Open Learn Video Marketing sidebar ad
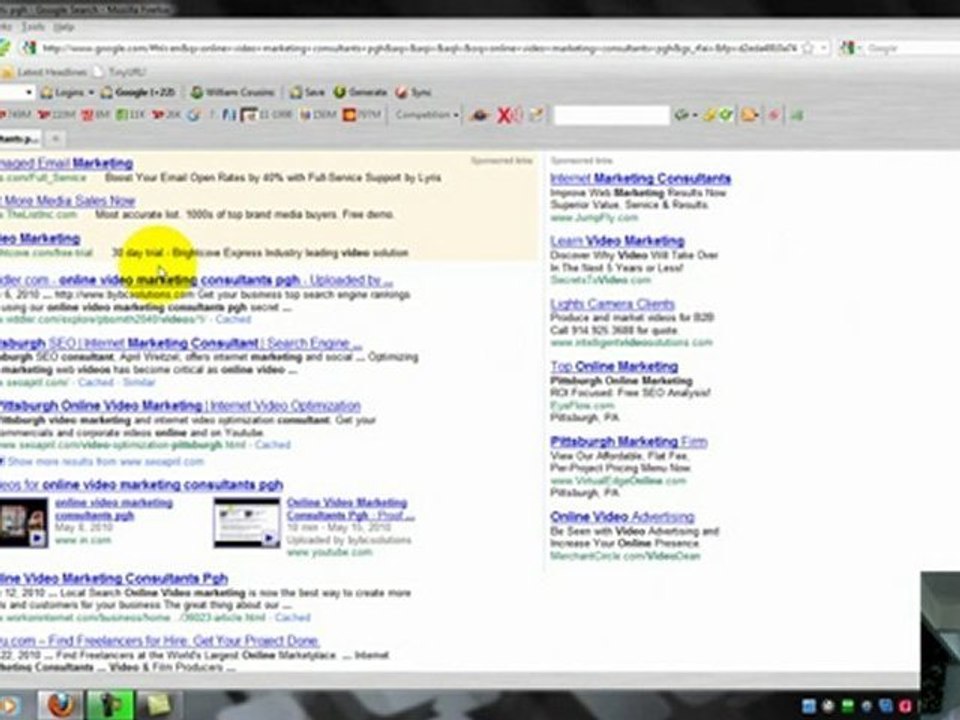Image resolution: width=960 pixels, height=720 pixels. click(617, 241)
